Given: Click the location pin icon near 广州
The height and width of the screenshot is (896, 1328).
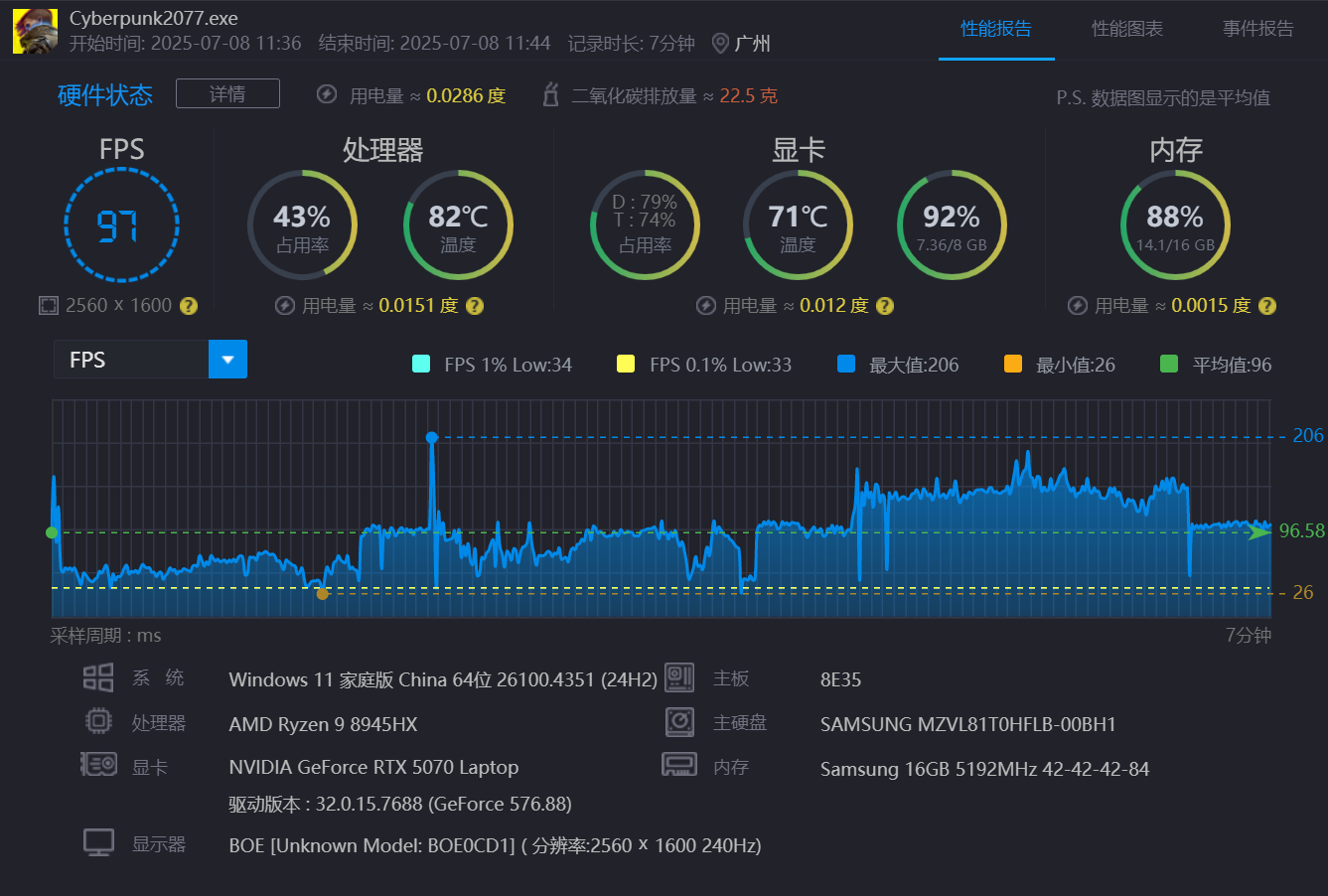Looking at the screenshot, I should pyautogui.click(x=721, y=44).
